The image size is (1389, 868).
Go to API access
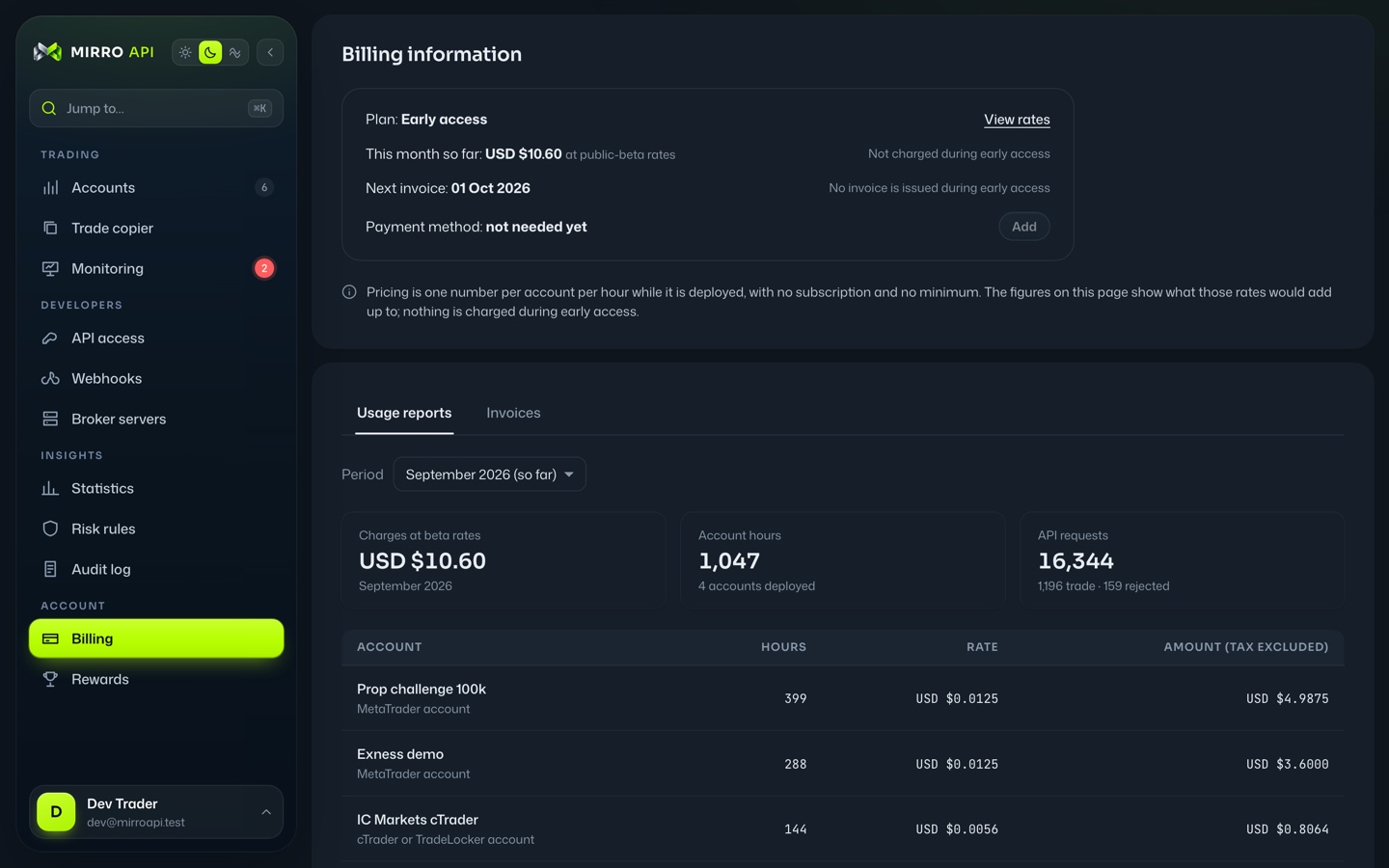(156, 338)
